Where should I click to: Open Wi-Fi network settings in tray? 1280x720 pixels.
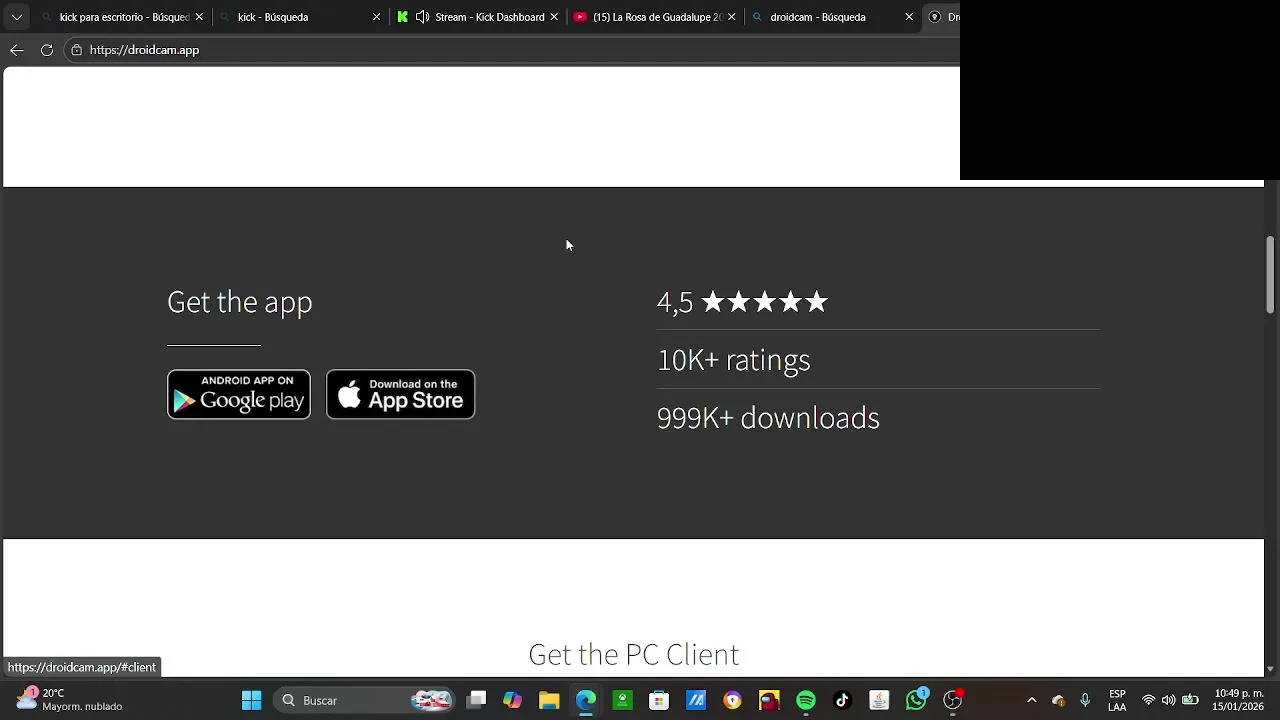(1148, 700)
